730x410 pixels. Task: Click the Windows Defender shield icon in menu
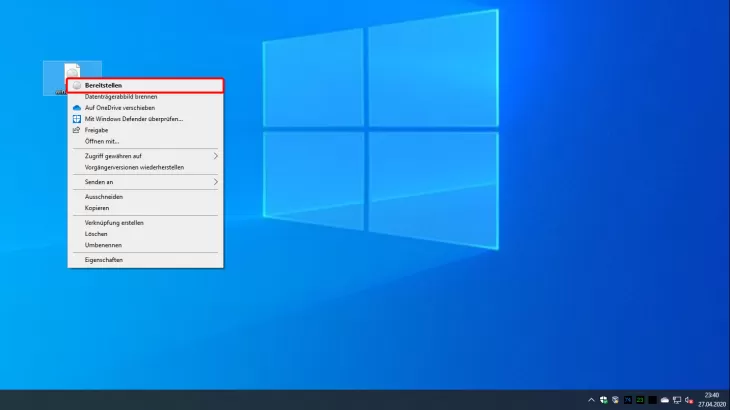tap(76, 119)
